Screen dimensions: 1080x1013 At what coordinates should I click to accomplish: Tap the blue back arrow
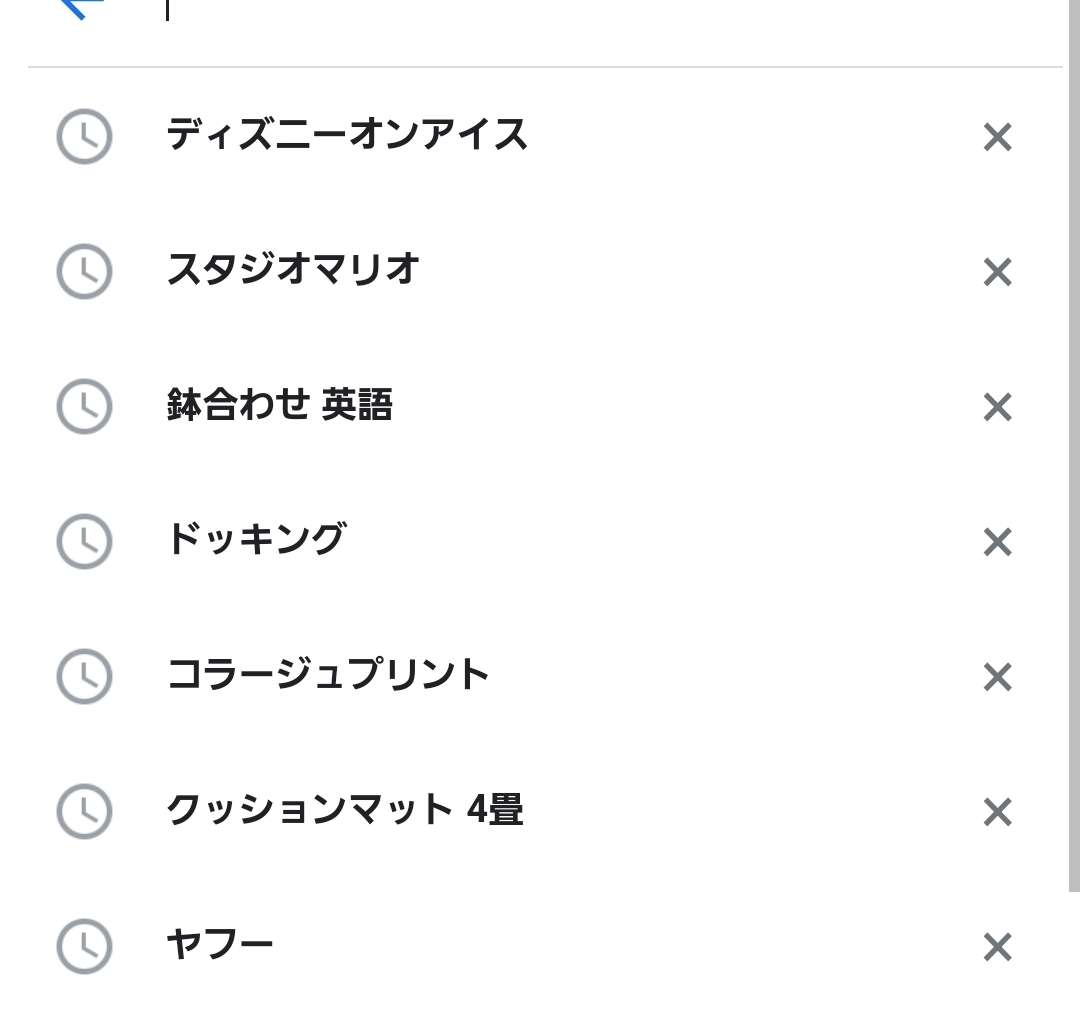(81, 8)
